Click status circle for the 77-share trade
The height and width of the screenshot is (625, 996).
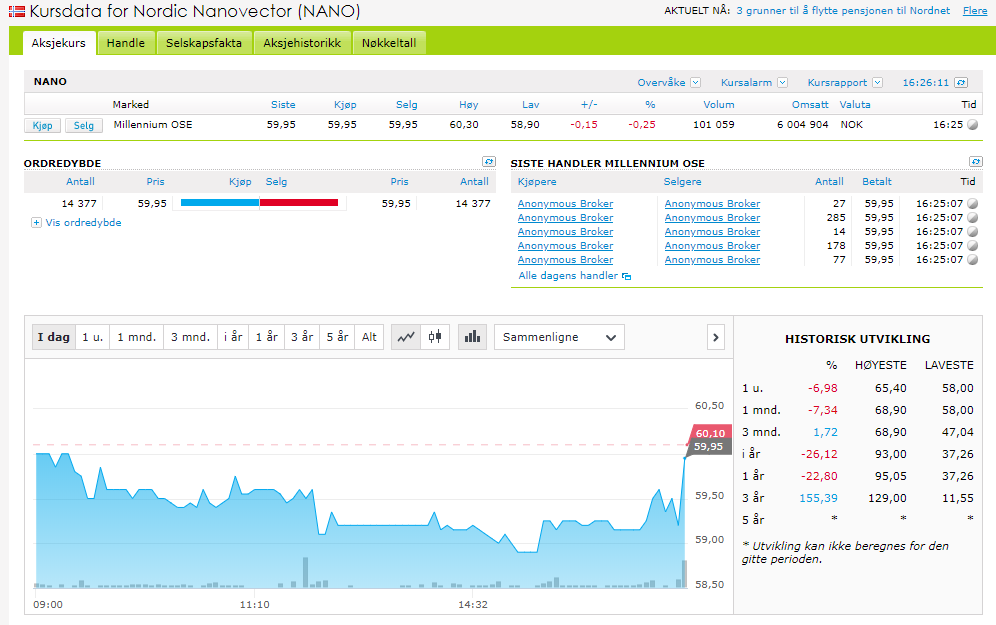(x=972, y=260)
